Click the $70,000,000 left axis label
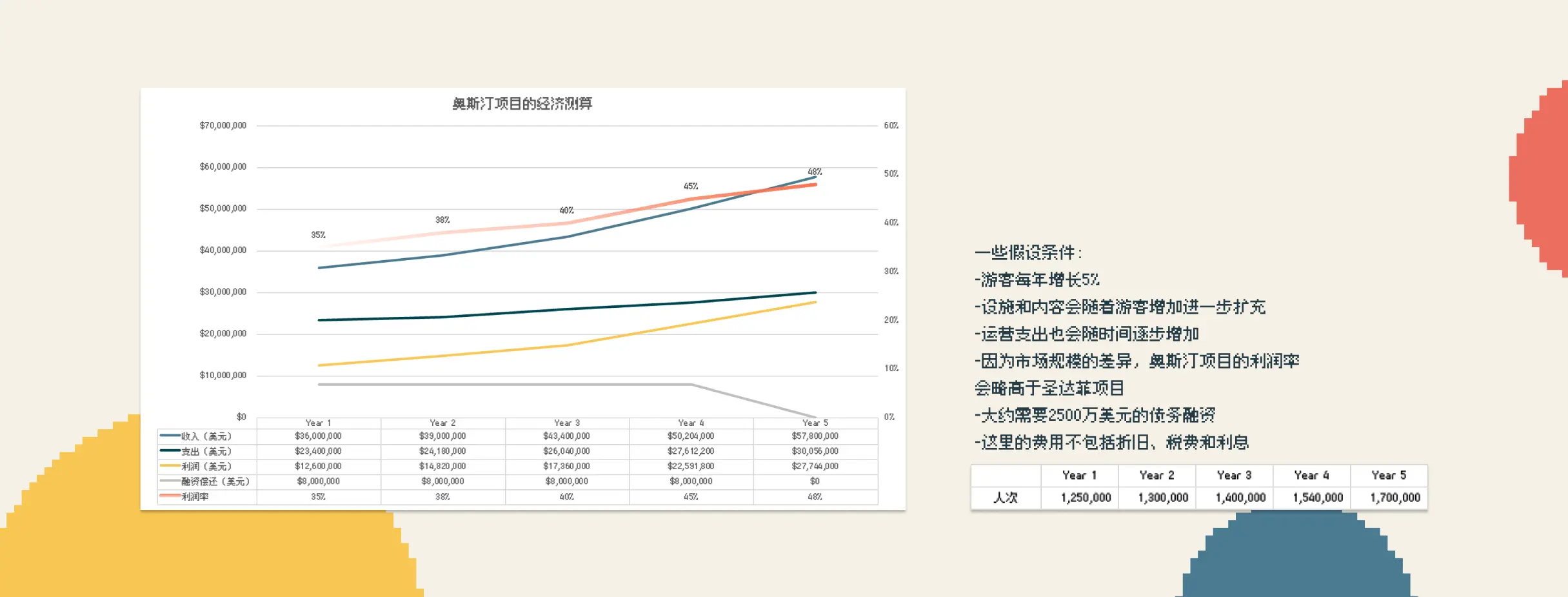Screen dimensions: 1568x597 (x=223, y=125)
